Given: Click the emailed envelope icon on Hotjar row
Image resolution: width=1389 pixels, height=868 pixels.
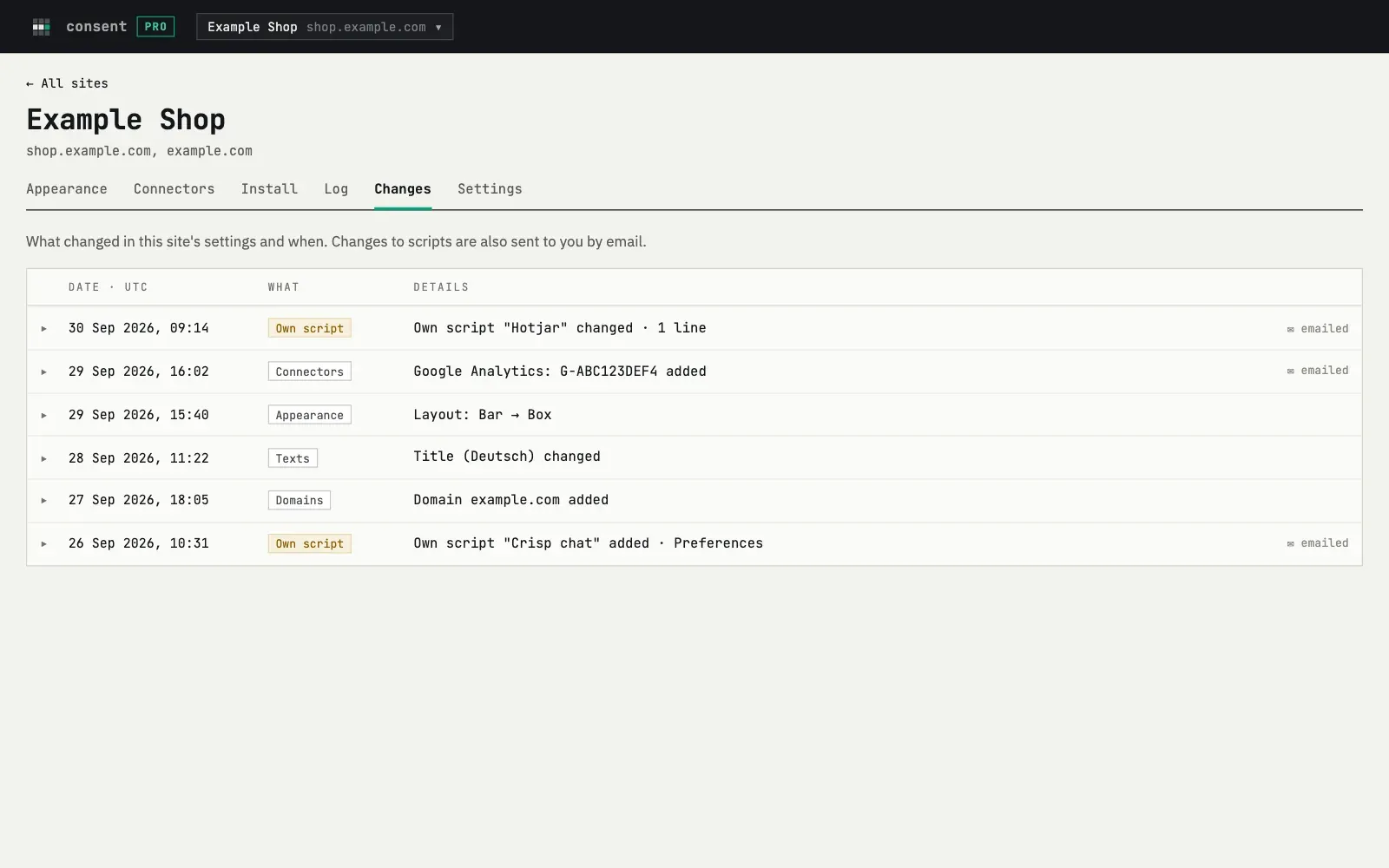Looking at the screenshot, I should click(x=1291, y=329).
